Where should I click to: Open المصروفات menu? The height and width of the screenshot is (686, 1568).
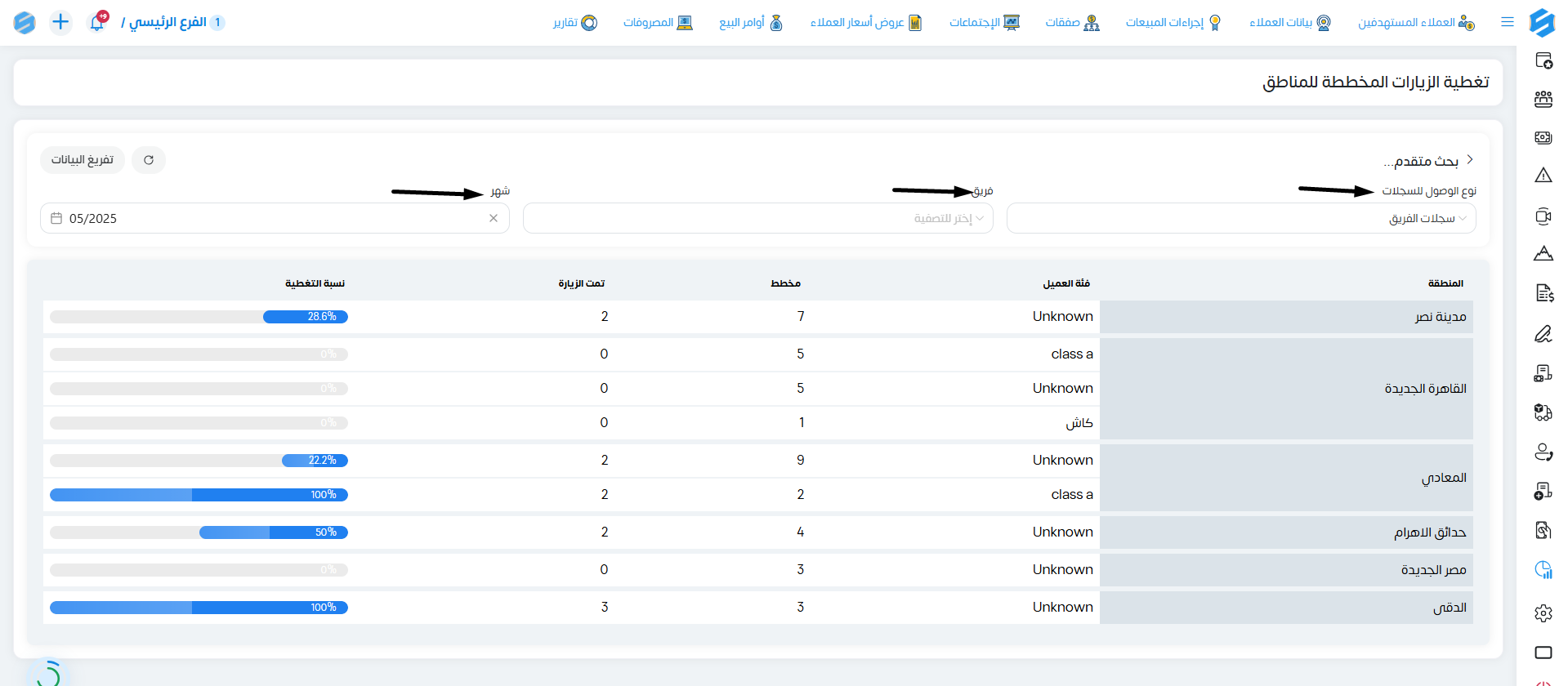[x=658, y=22]
